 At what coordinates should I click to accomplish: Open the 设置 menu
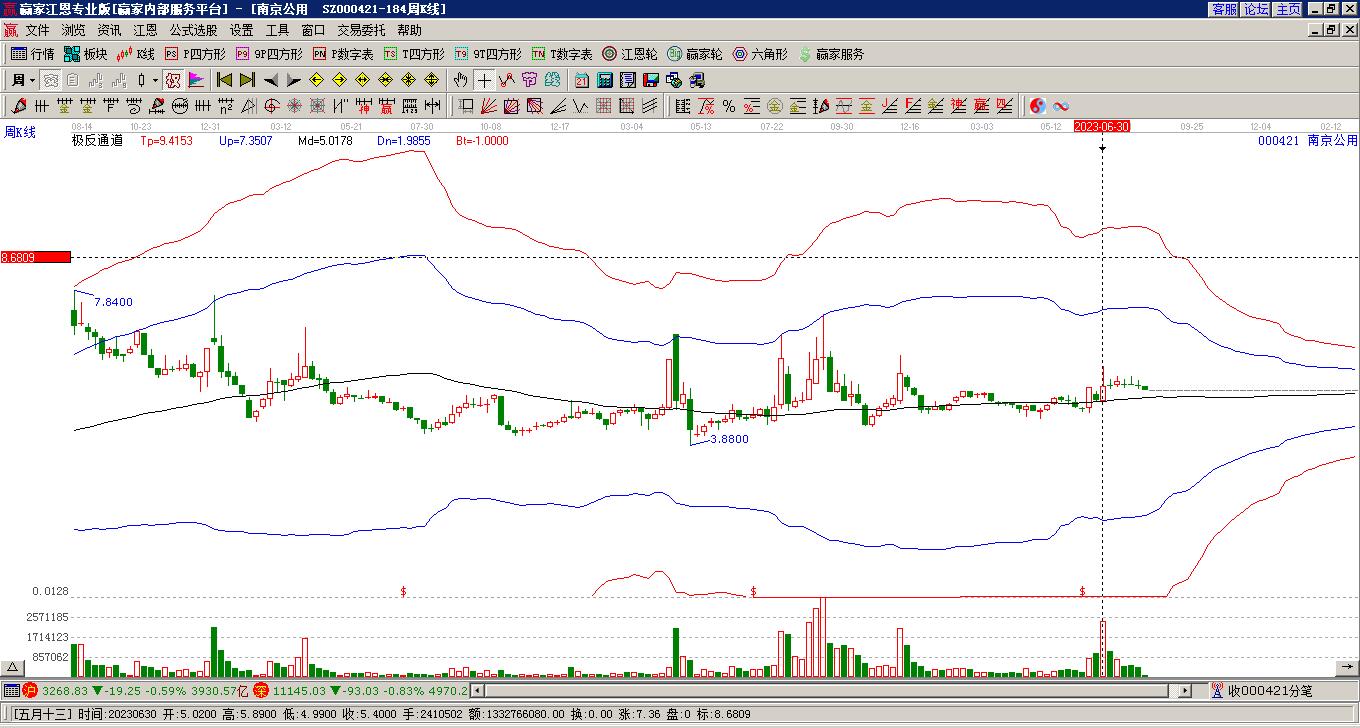point(241,31)
